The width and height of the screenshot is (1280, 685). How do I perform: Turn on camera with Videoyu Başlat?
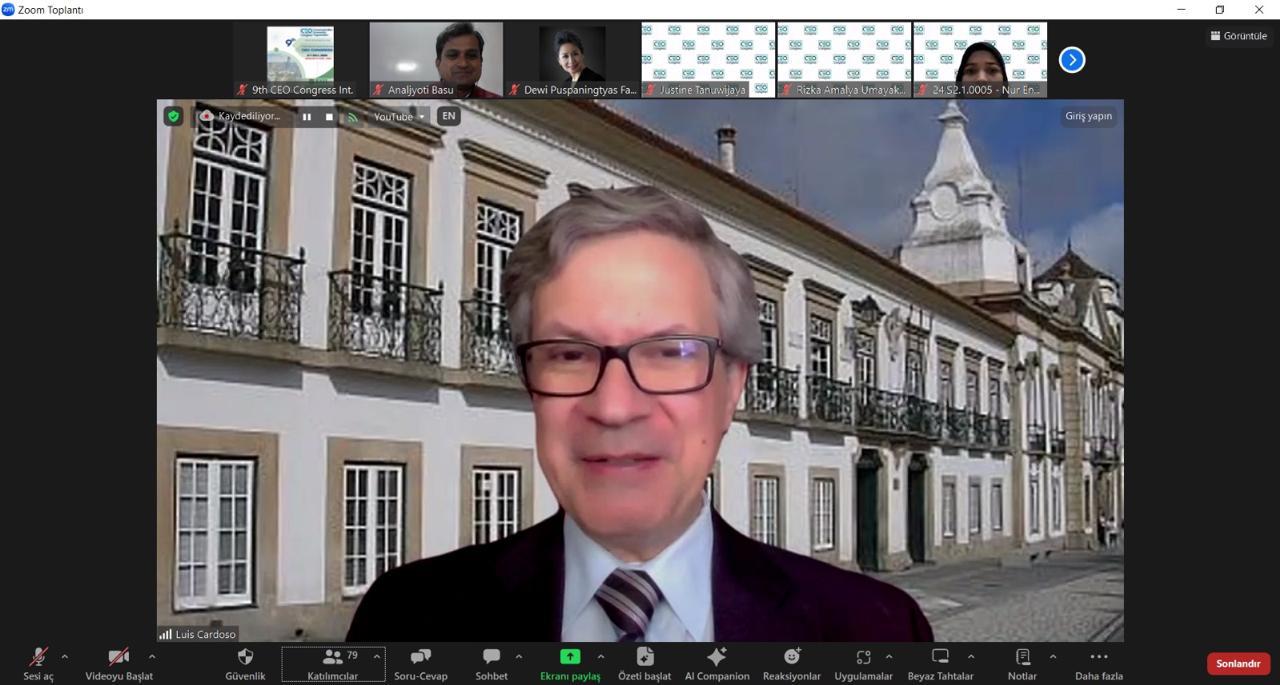pyautogui.click(x=118, y=657)
